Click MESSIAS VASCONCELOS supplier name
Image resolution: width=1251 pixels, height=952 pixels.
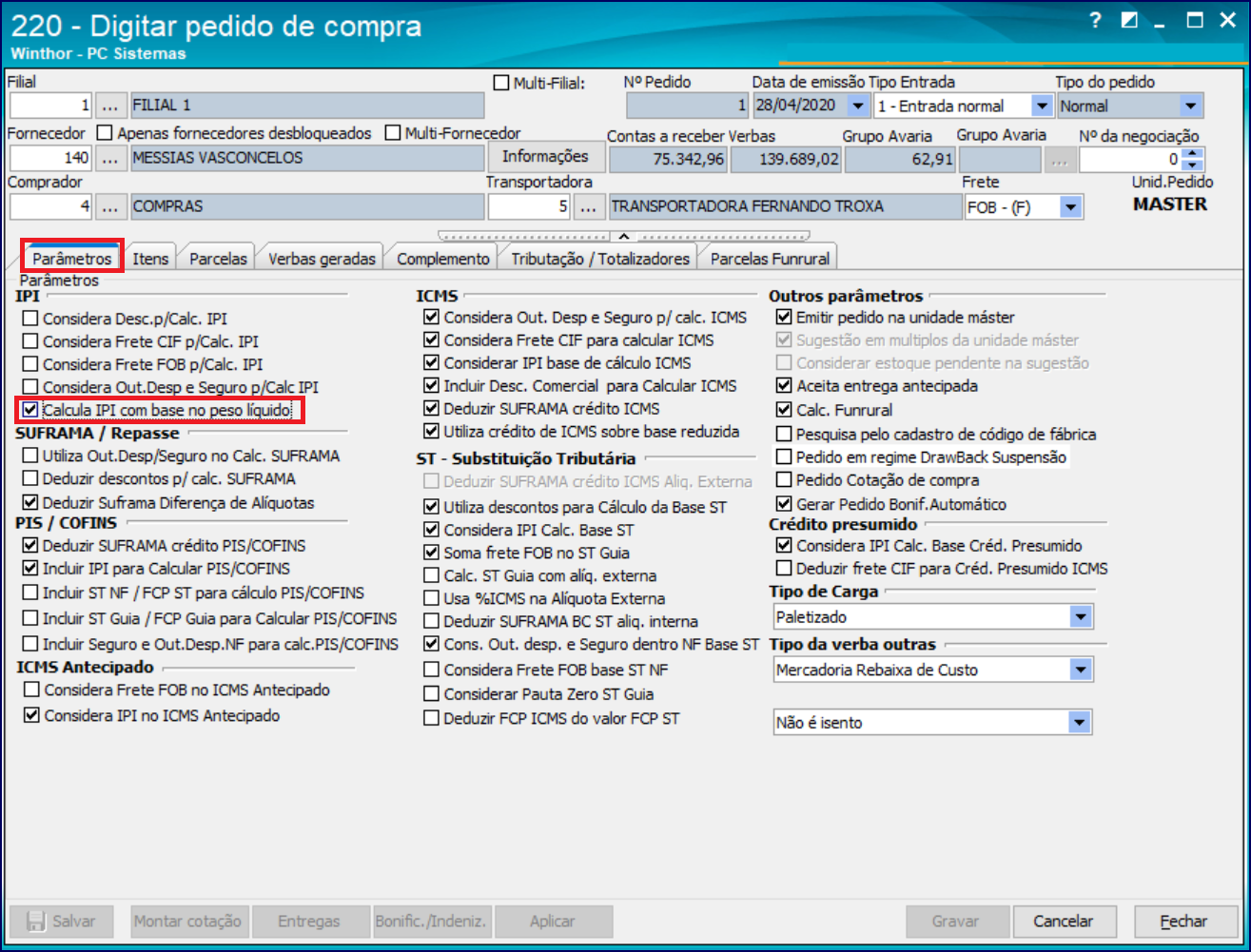coord(218,157)
